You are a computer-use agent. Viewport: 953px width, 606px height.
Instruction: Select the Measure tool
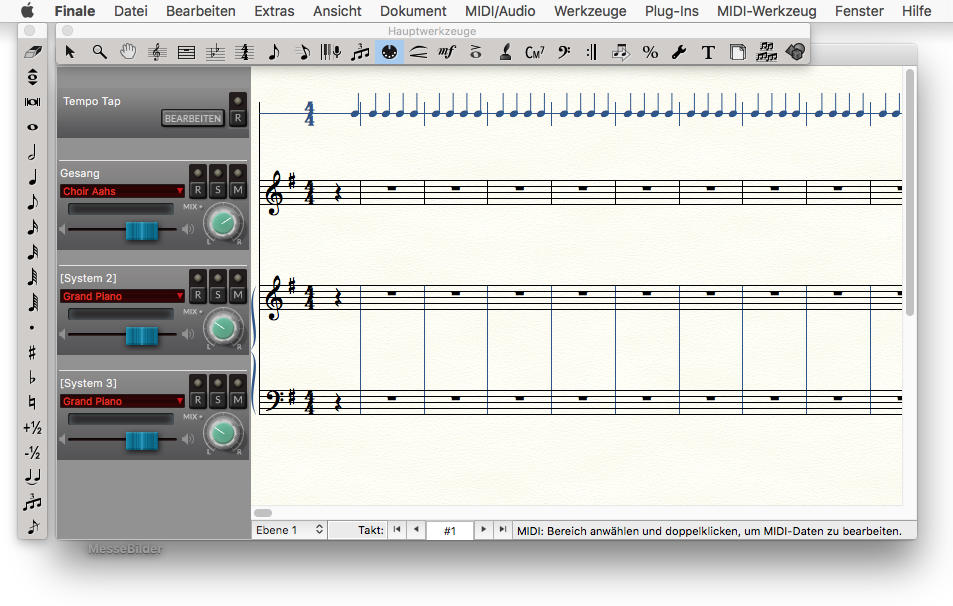[186, 52]
